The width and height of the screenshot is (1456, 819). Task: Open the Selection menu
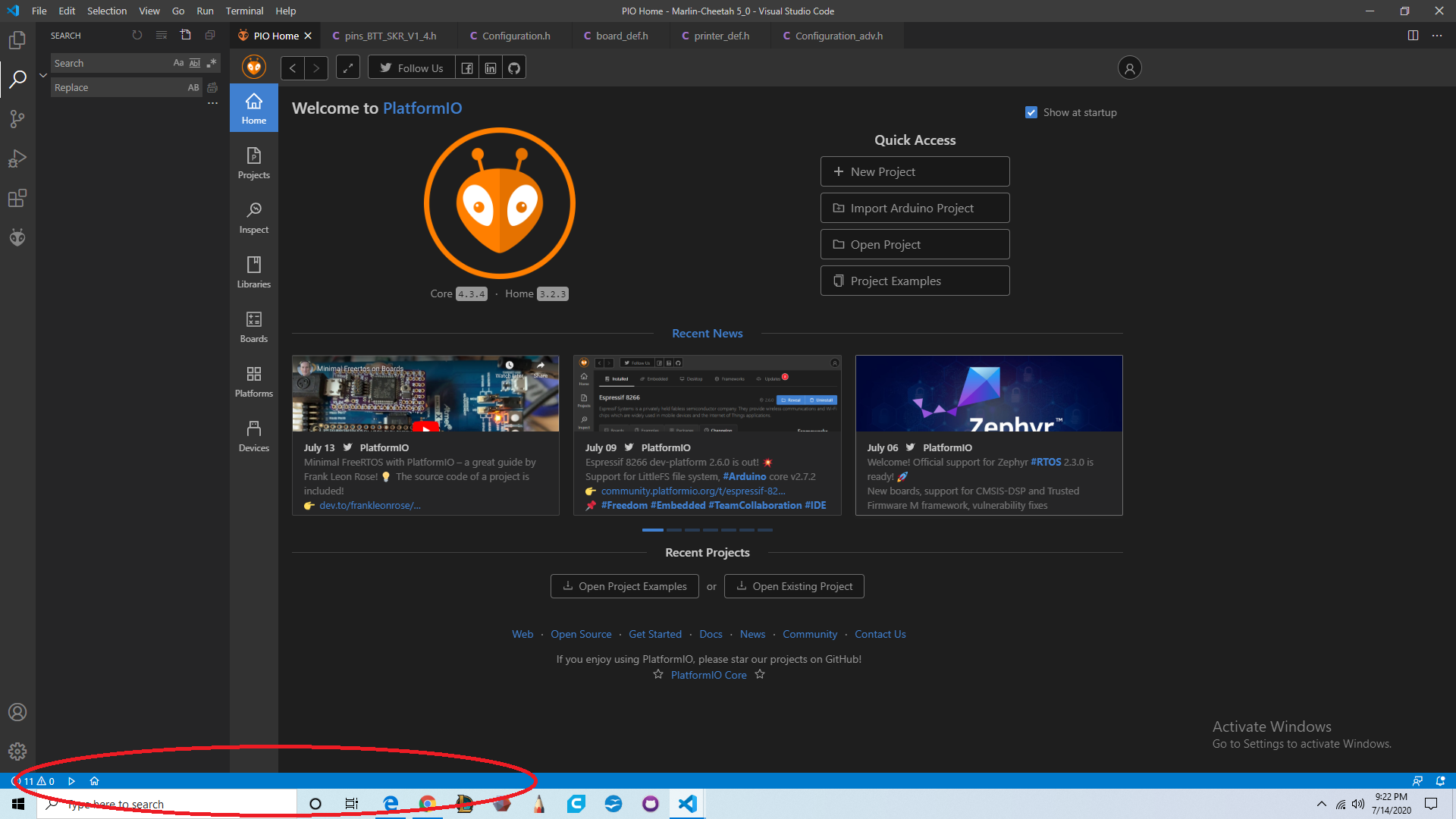107,11
